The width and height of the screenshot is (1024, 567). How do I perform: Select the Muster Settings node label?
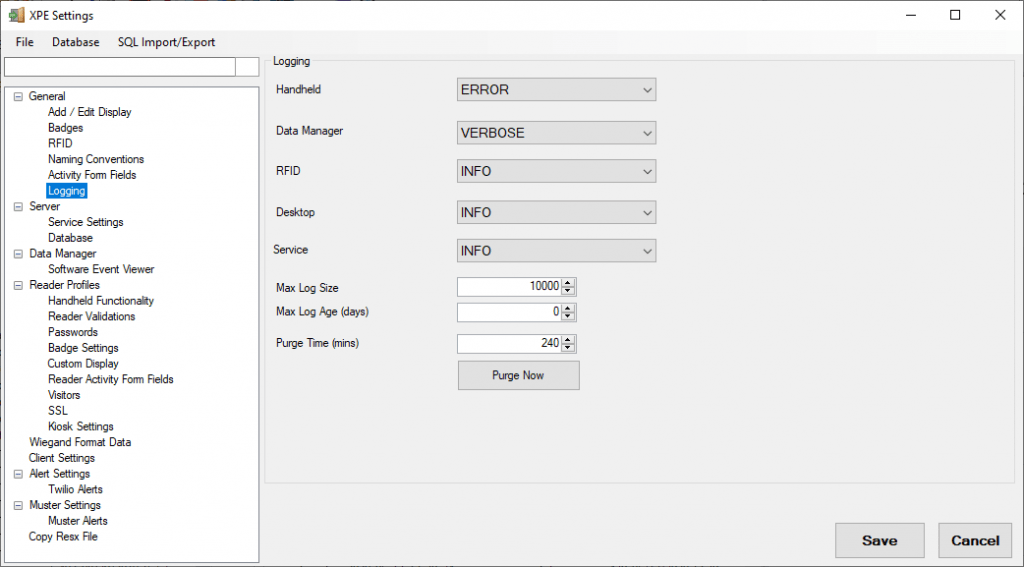[65, 505]
